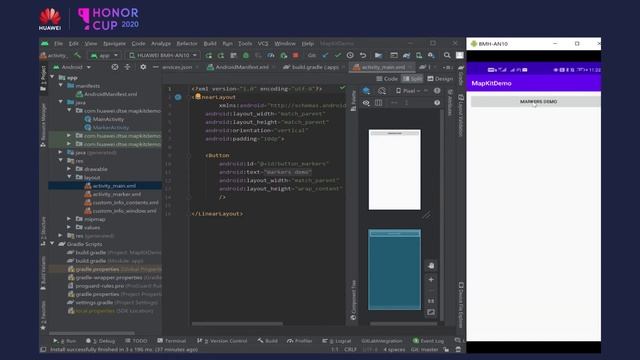Screen dimensions: 640x360
Task: Click the design surface layers icon
Action: [x=366, y=91]
